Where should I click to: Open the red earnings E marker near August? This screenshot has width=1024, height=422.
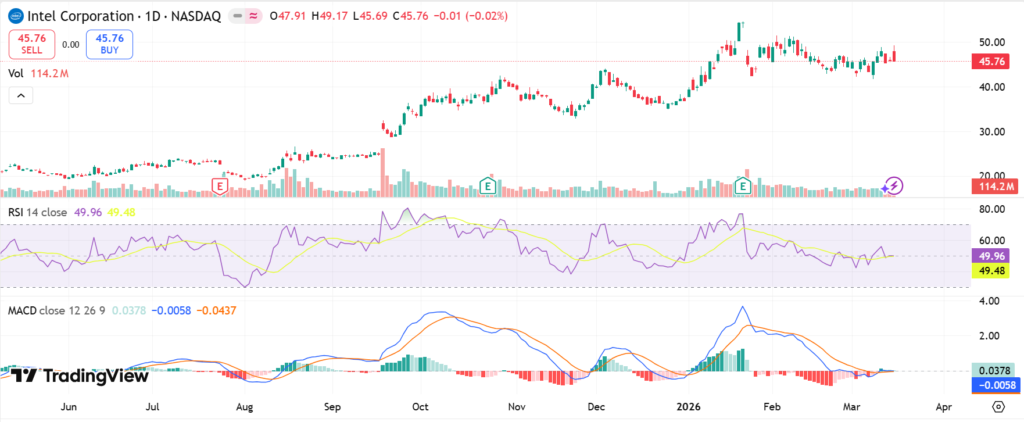click(x=220, y=186)
